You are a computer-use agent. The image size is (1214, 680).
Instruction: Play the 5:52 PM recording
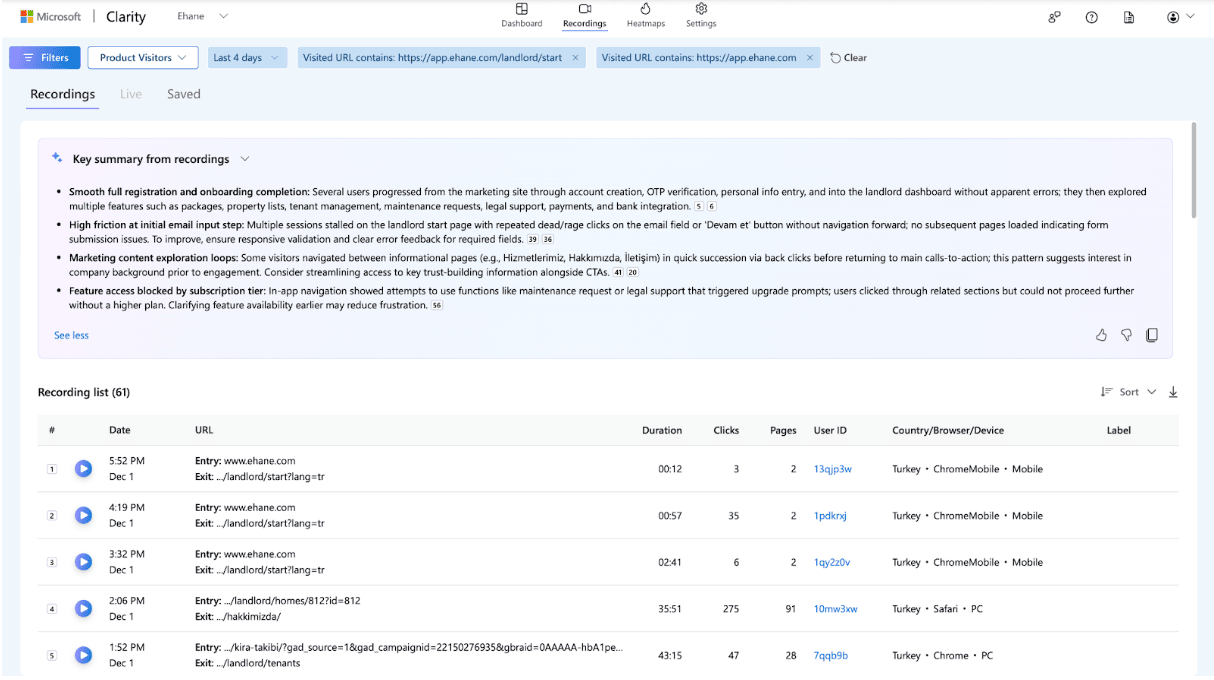(84, 468)
